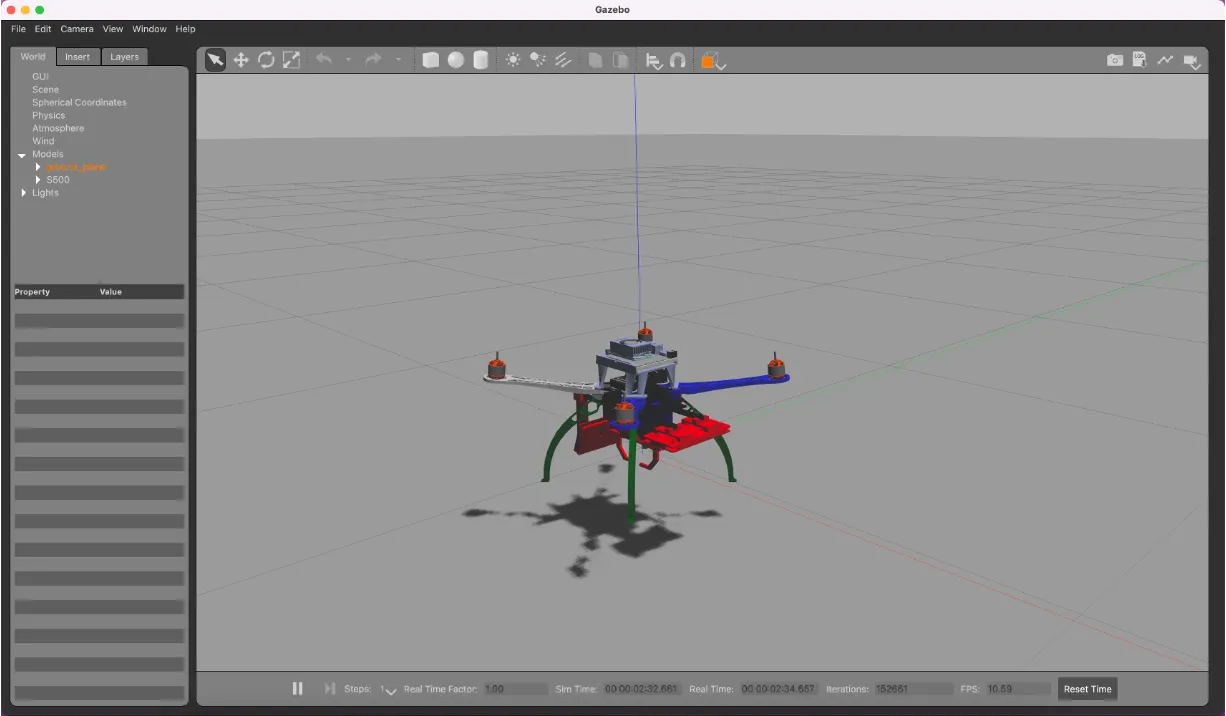Screen dimensions: 1226x716
Task: Click the Sim Time value field
Action: [x=642, y=689]
